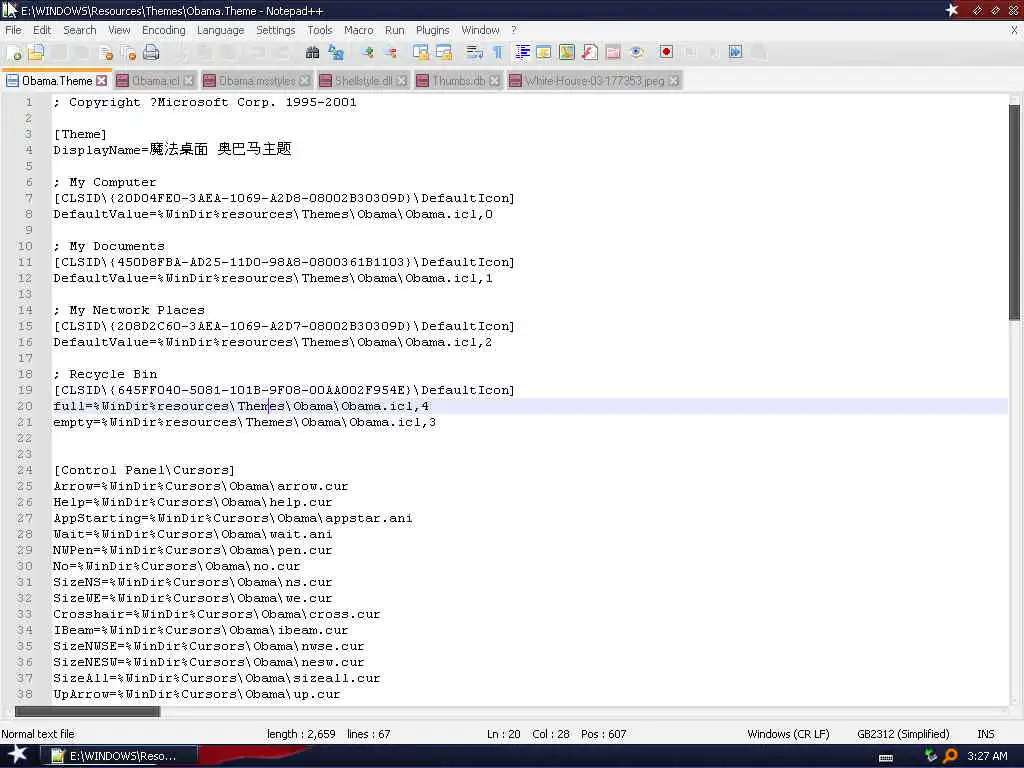Click the menu bar X close-document button
This screenshot has height=768, width=1024.
point(1014,30)
